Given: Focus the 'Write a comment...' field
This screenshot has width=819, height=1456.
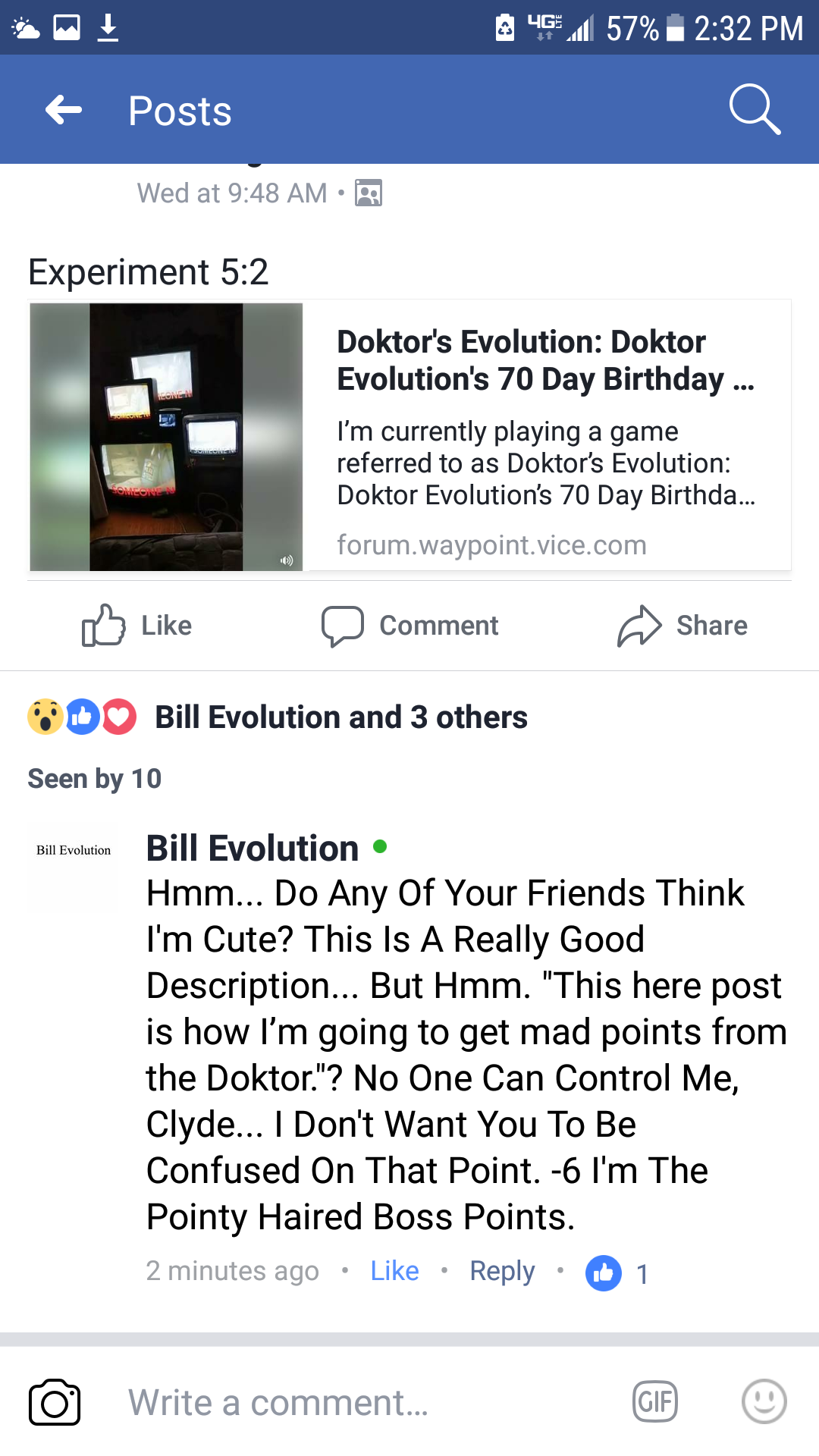Looking at the screenshot, I should (x=364, y=1402).
